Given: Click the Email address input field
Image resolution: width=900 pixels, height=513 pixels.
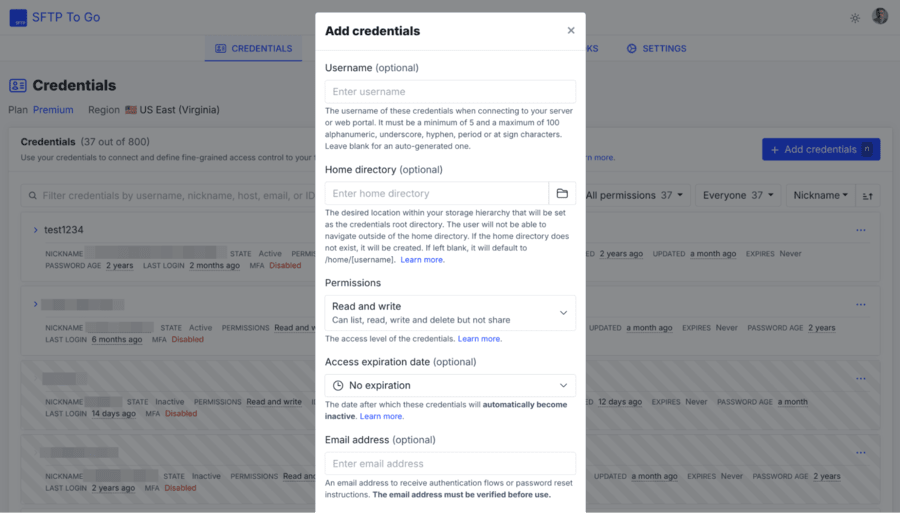Looking at the screenshot, I should 450,464.
